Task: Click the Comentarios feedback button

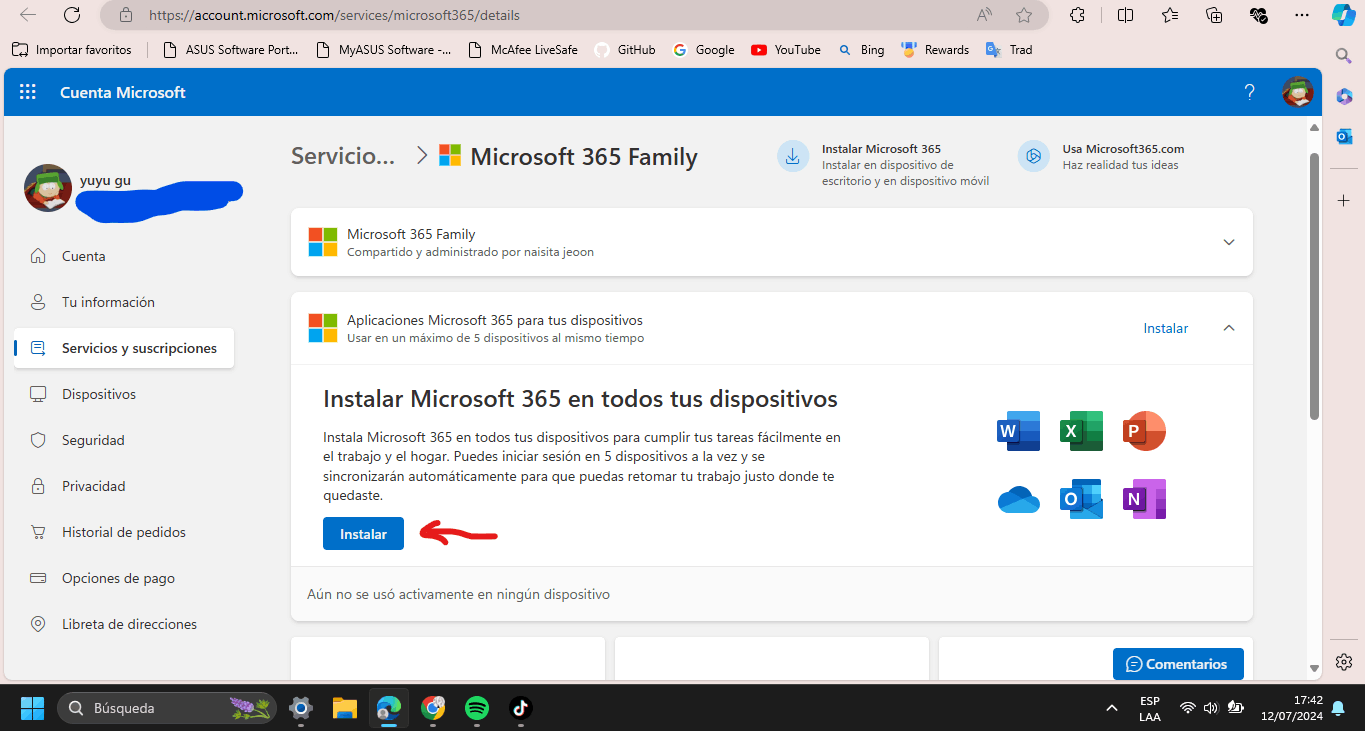Action: [x=1178, y=664]
